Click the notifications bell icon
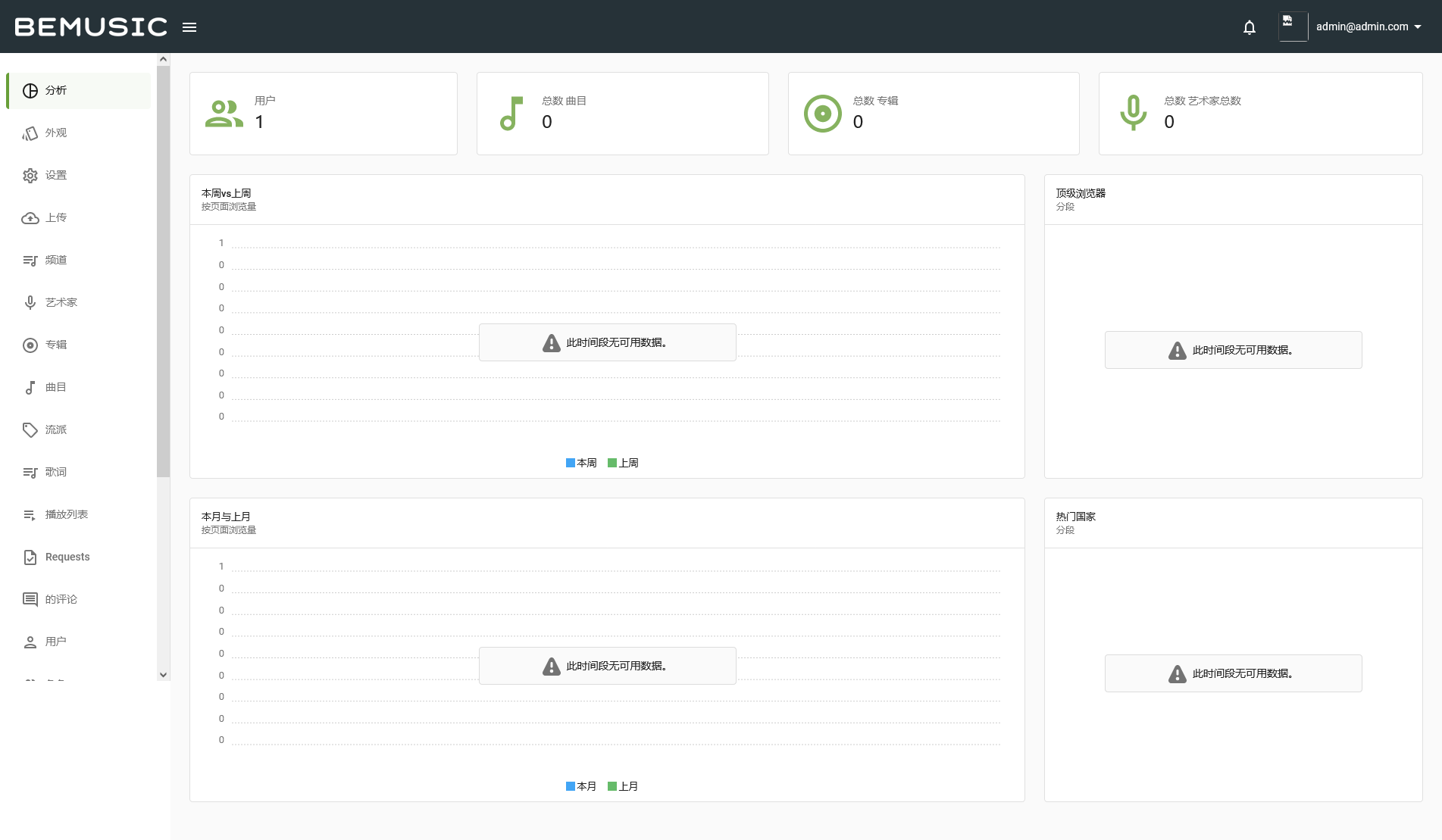 [x=1250, y=27]
